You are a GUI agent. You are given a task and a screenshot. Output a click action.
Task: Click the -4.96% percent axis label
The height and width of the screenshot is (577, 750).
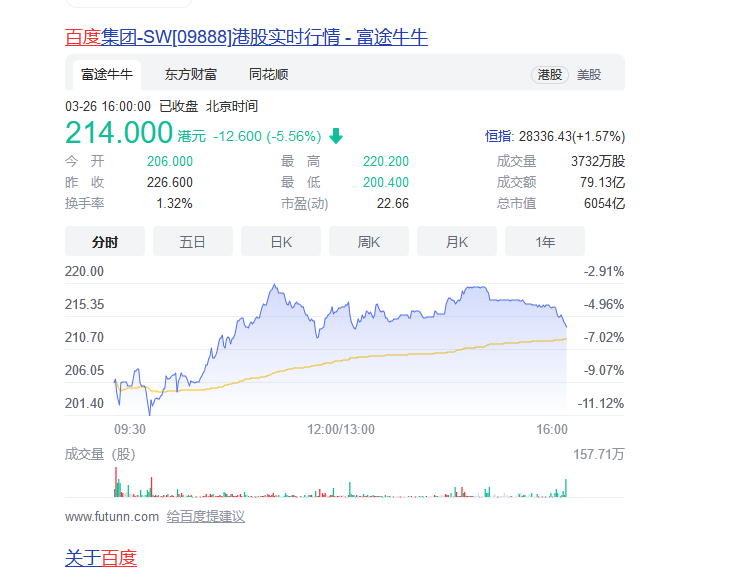[x=604, y=304]
